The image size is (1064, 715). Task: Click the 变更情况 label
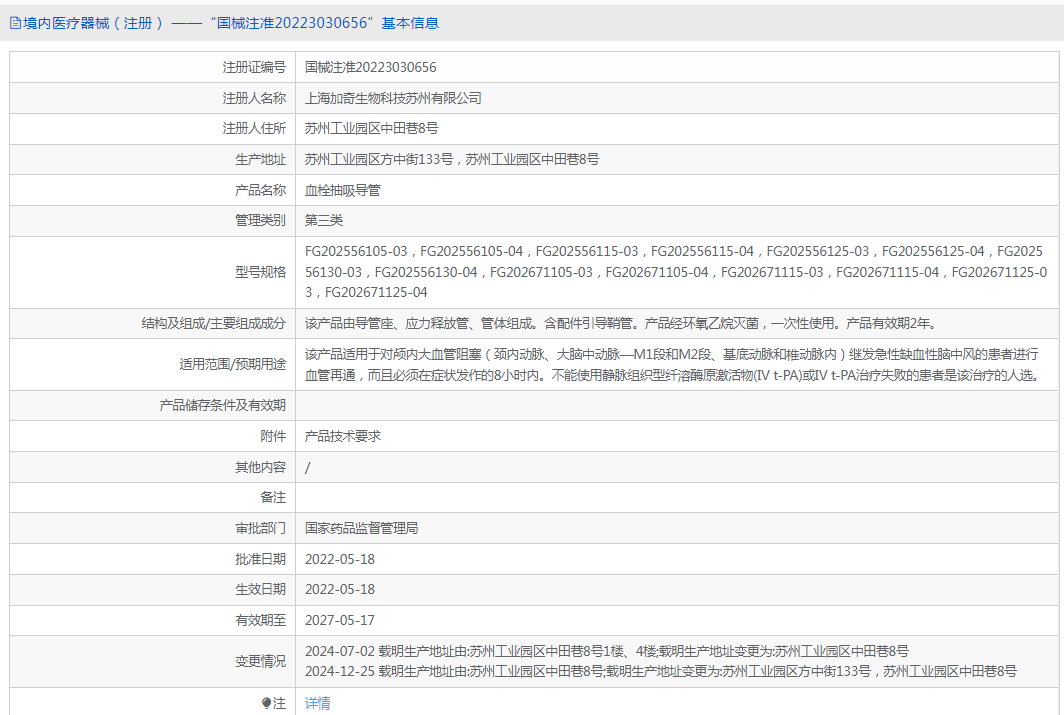click(260, 661)
